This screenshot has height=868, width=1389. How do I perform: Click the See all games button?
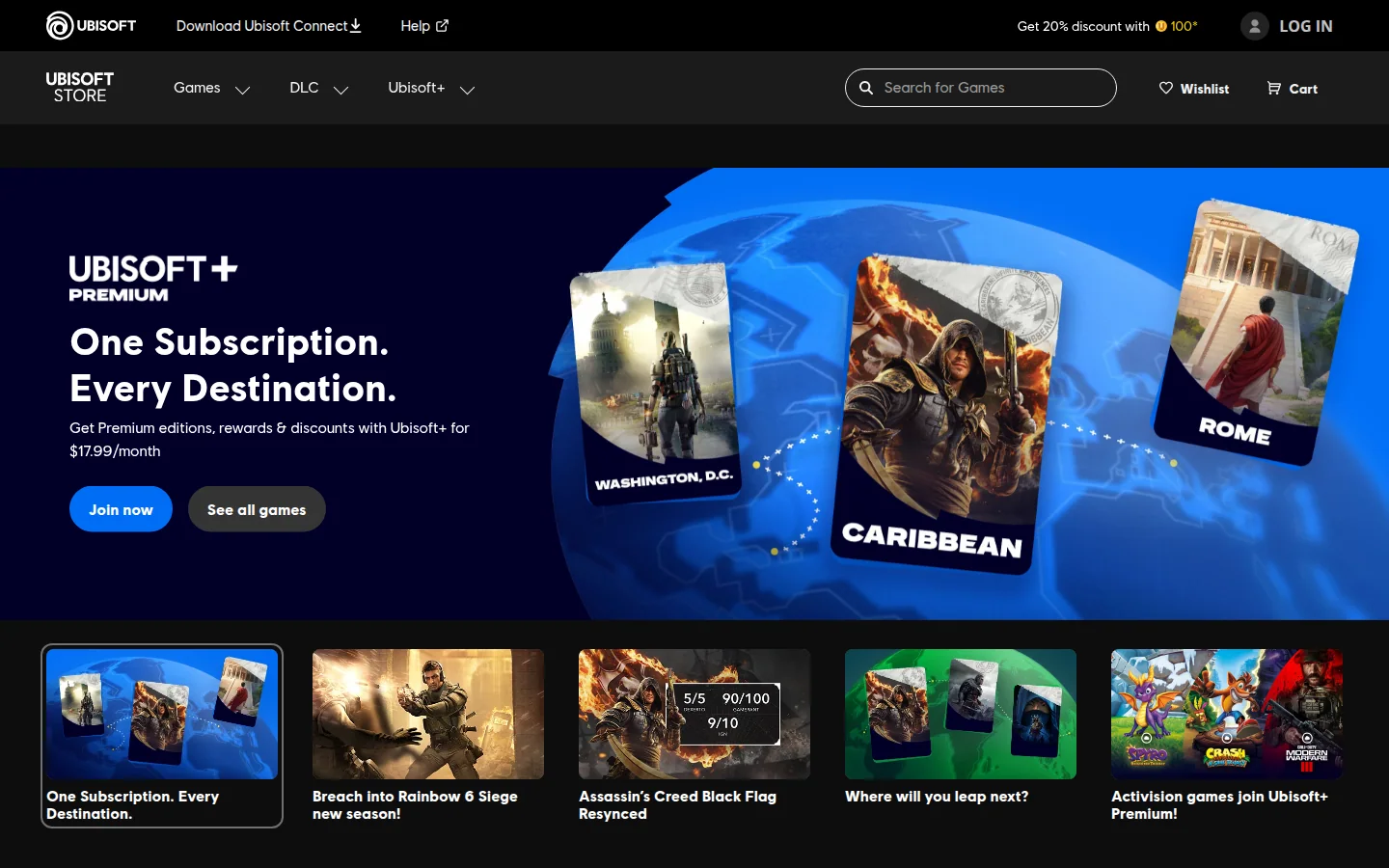tap(257, 509)
